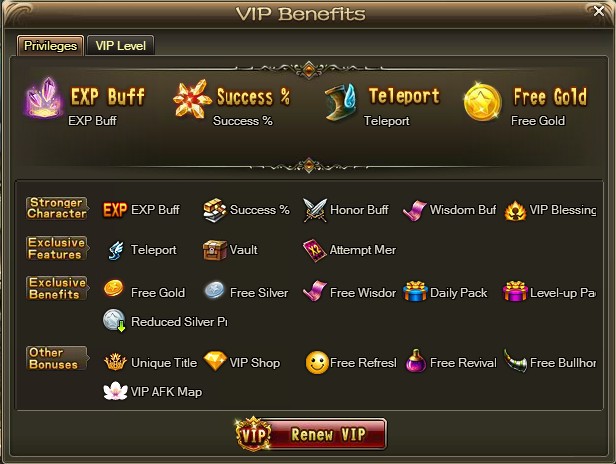Click the Unique Title crown icon
616x464 pixels.
click(115, 362)
